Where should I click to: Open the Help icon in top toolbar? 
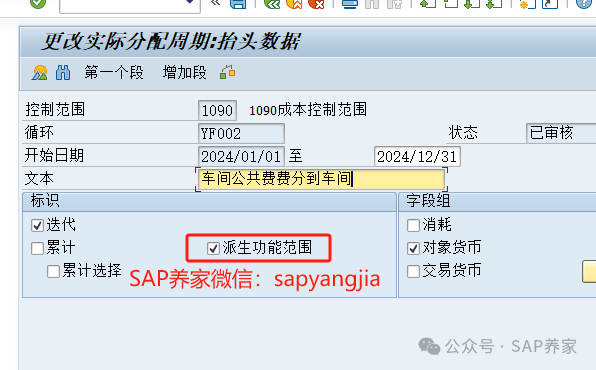585,4
